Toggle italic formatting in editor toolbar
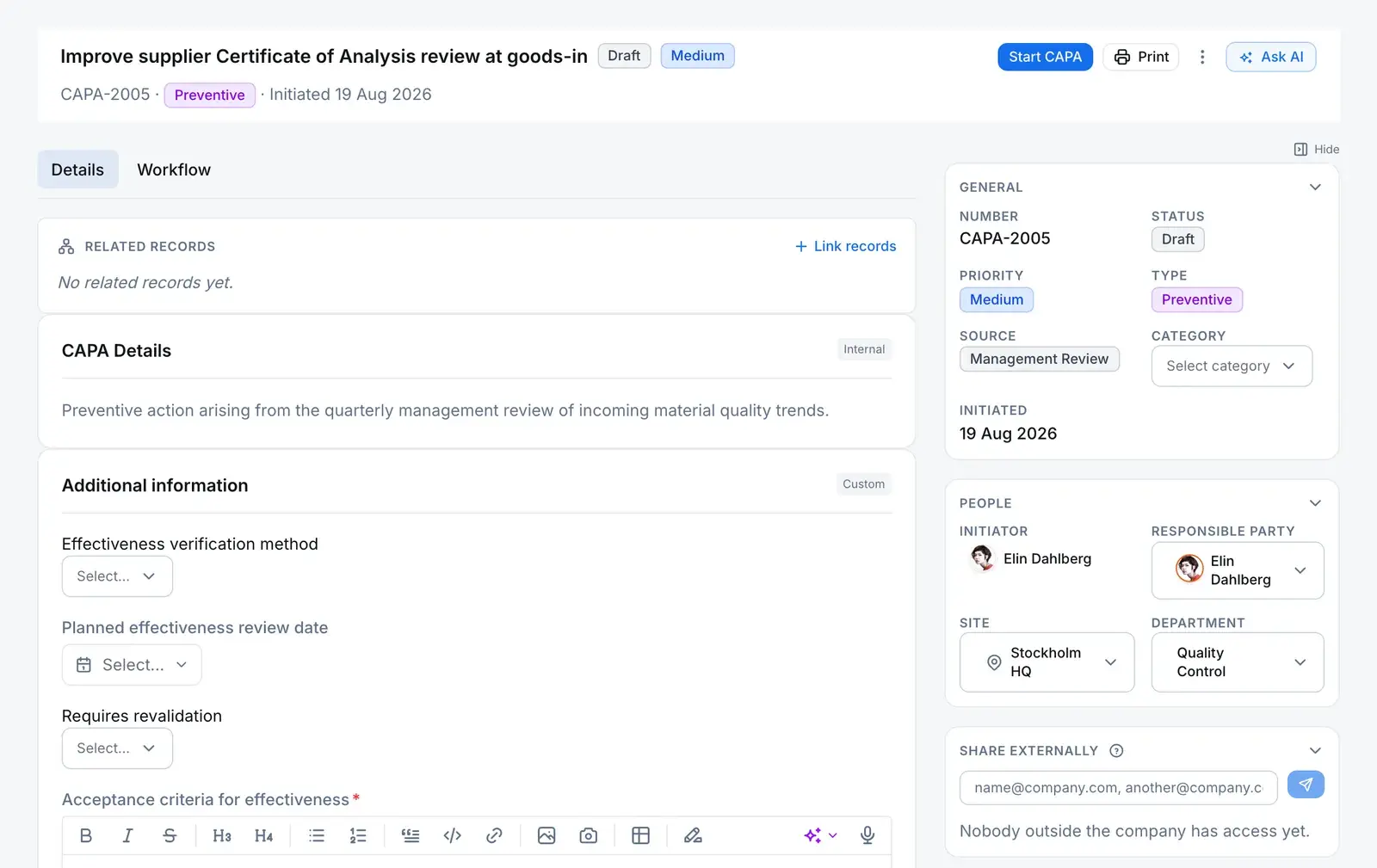 pos(127,835)
